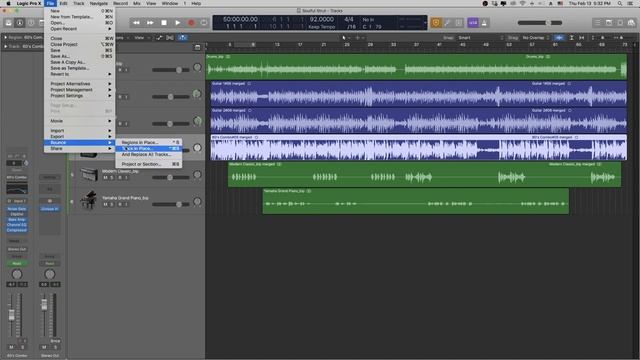The height and width of the screenshot is (360, 640).
Task: Toggle the Metronome click button
Action: coord(484,23)
